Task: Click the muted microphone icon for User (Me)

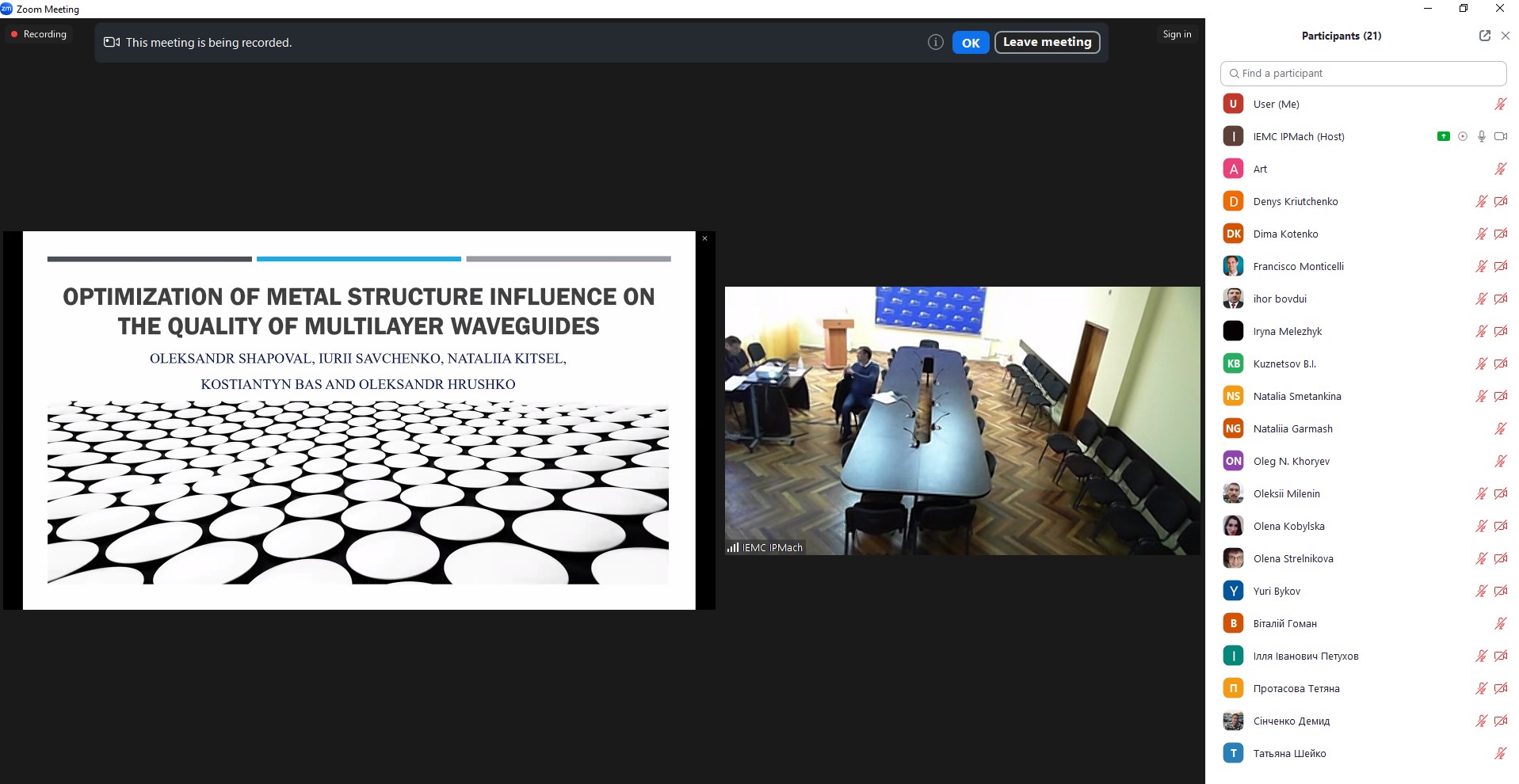Action: point(1500,104)
